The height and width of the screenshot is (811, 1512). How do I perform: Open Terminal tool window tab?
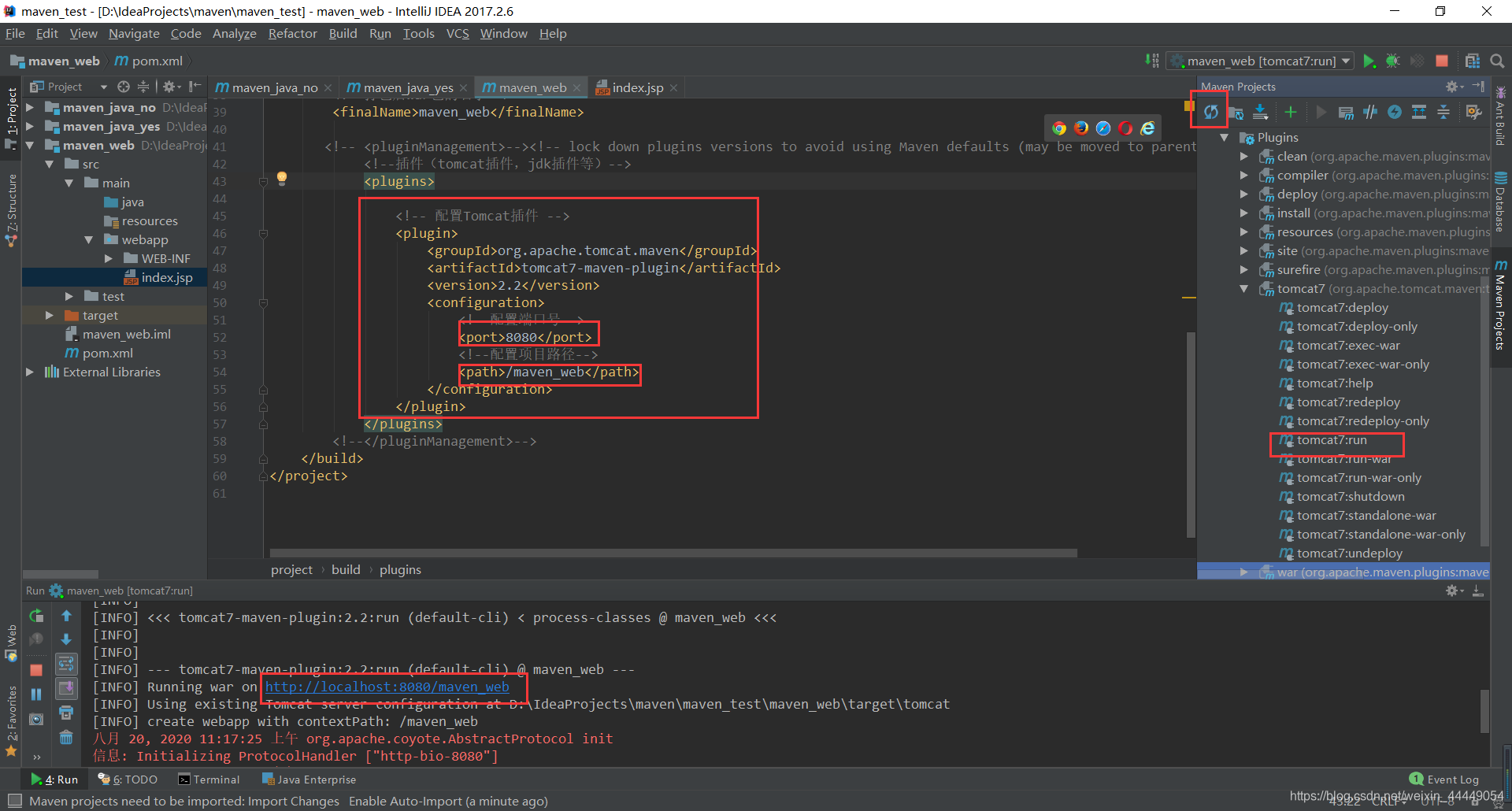click(209, 780)
